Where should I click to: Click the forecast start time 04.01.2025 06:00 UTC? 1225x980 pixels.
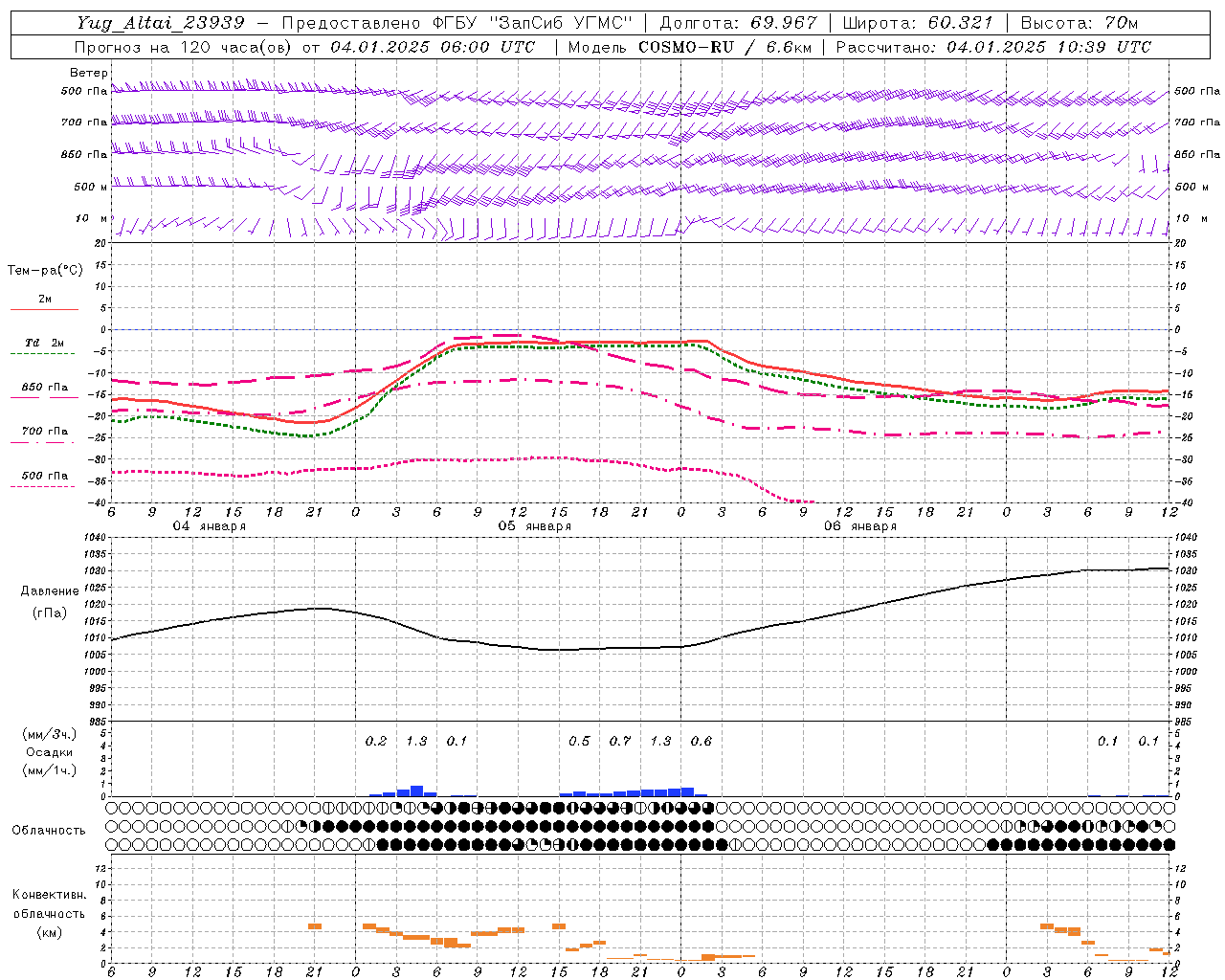[x=433, y=47]
